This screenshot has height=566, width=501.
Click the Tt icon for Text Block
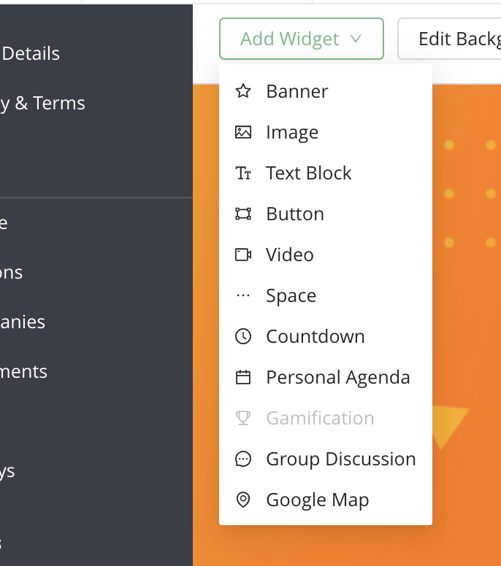point(243,173)
